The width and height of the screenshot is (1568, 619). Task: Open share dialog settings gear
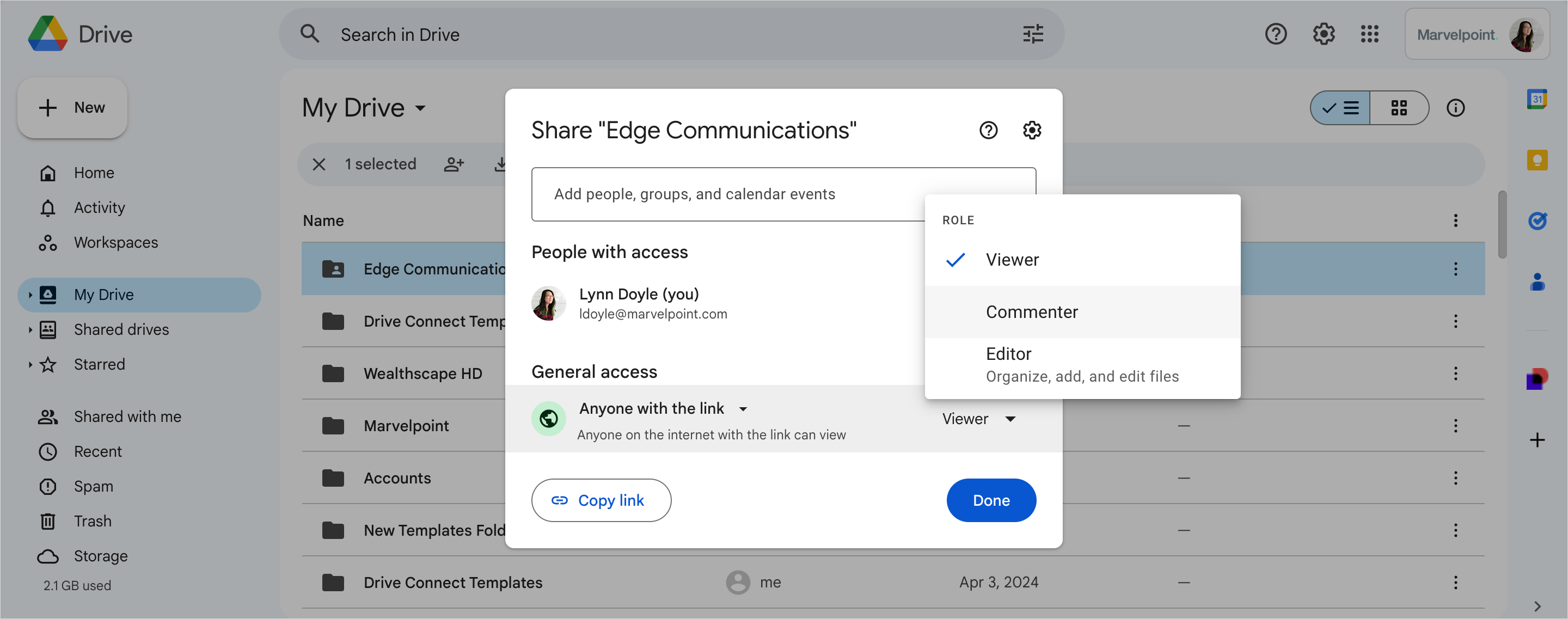click(1032, 130)
